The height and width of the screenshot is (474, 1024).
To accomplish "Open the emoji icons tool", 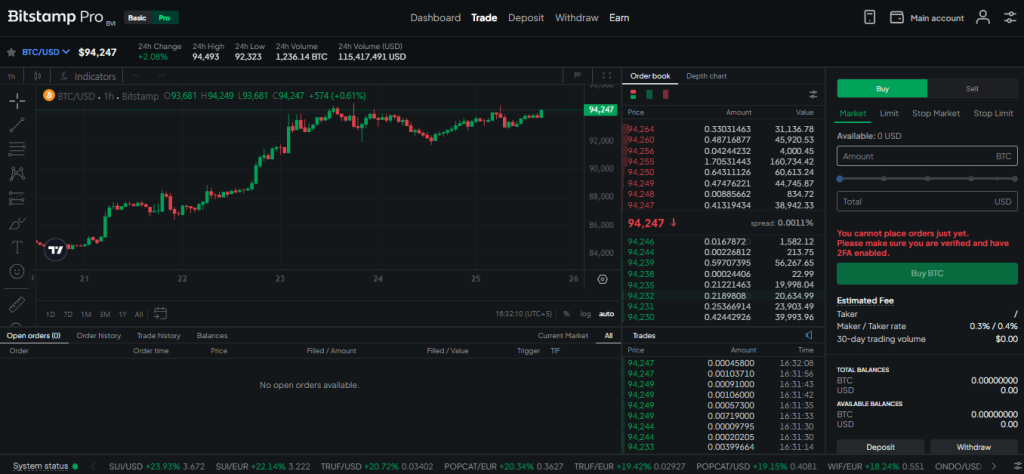I will (x=18, y=270).
